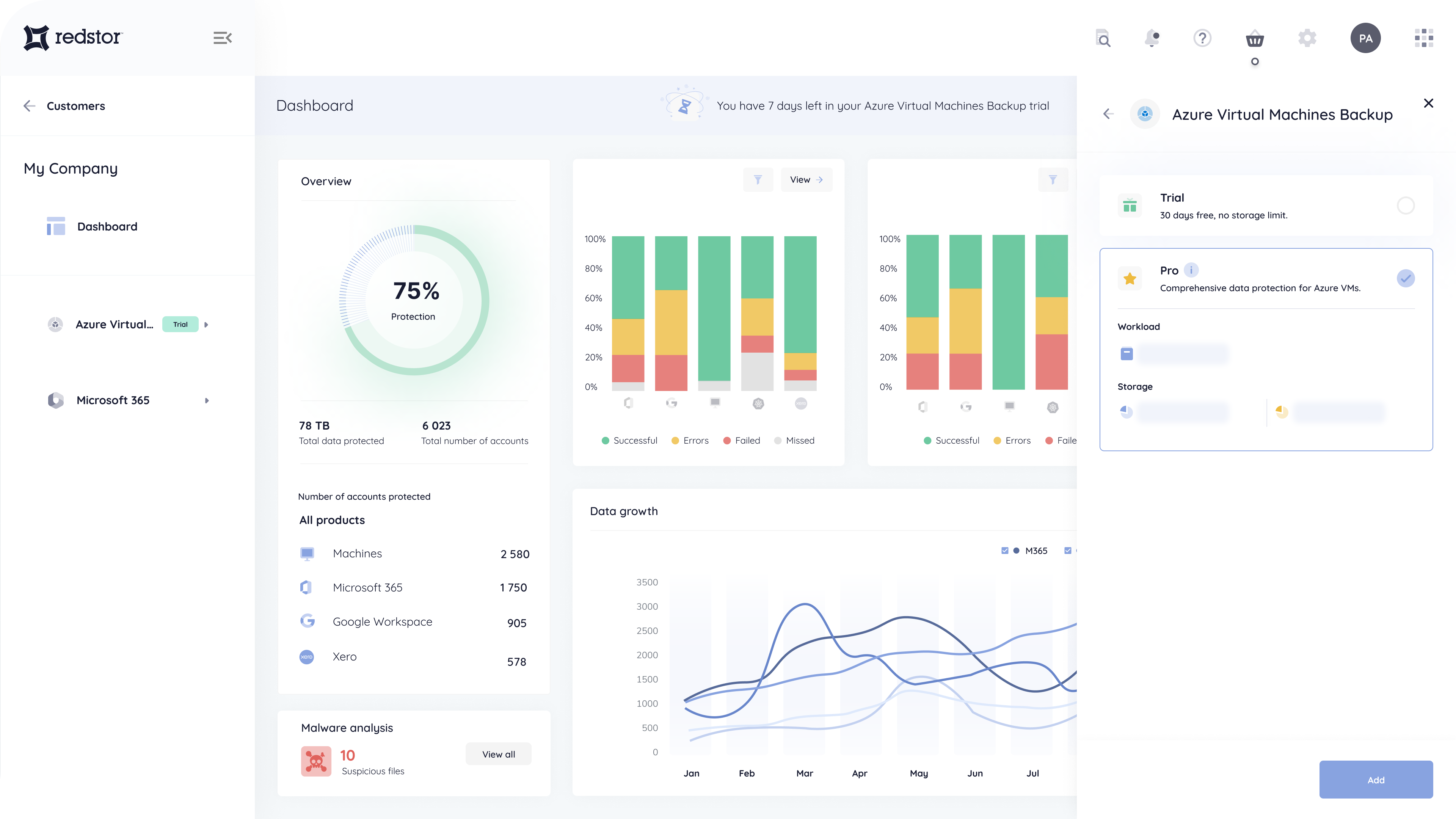Click 6 023 total number of accounts
The width and height of the screenshot is (1456, 819).
coord(475,433)
